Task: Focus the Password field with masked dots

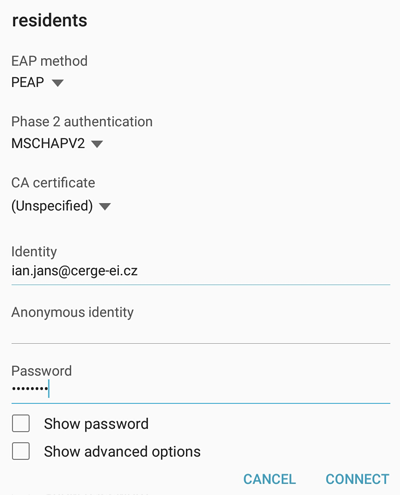Action: tap(201, 389)
